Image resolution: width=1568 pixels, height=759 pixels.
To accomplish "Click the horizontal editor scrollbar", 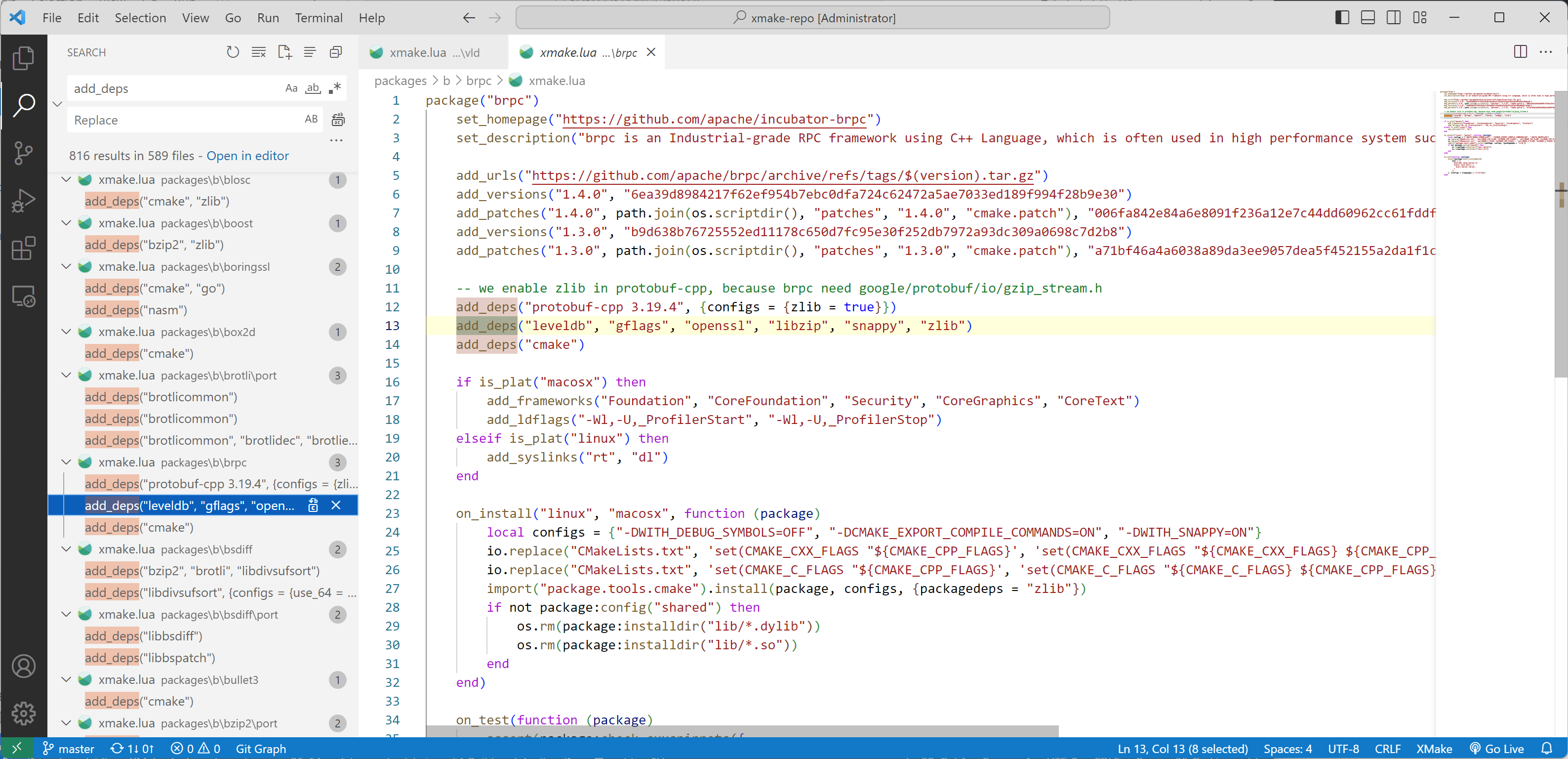I will 743,731.
